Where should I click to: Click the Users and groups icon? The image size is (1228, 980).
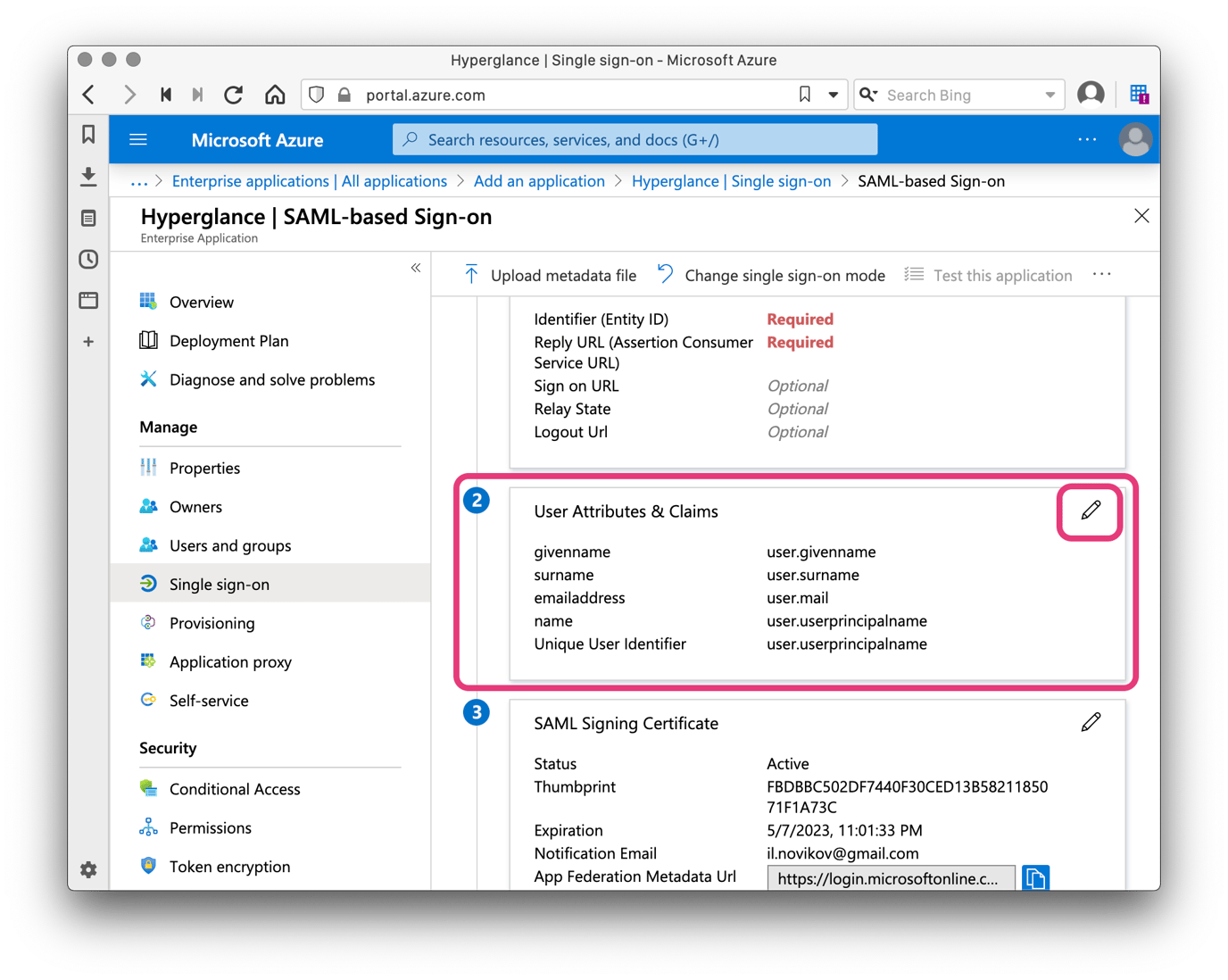click(148, 545)
